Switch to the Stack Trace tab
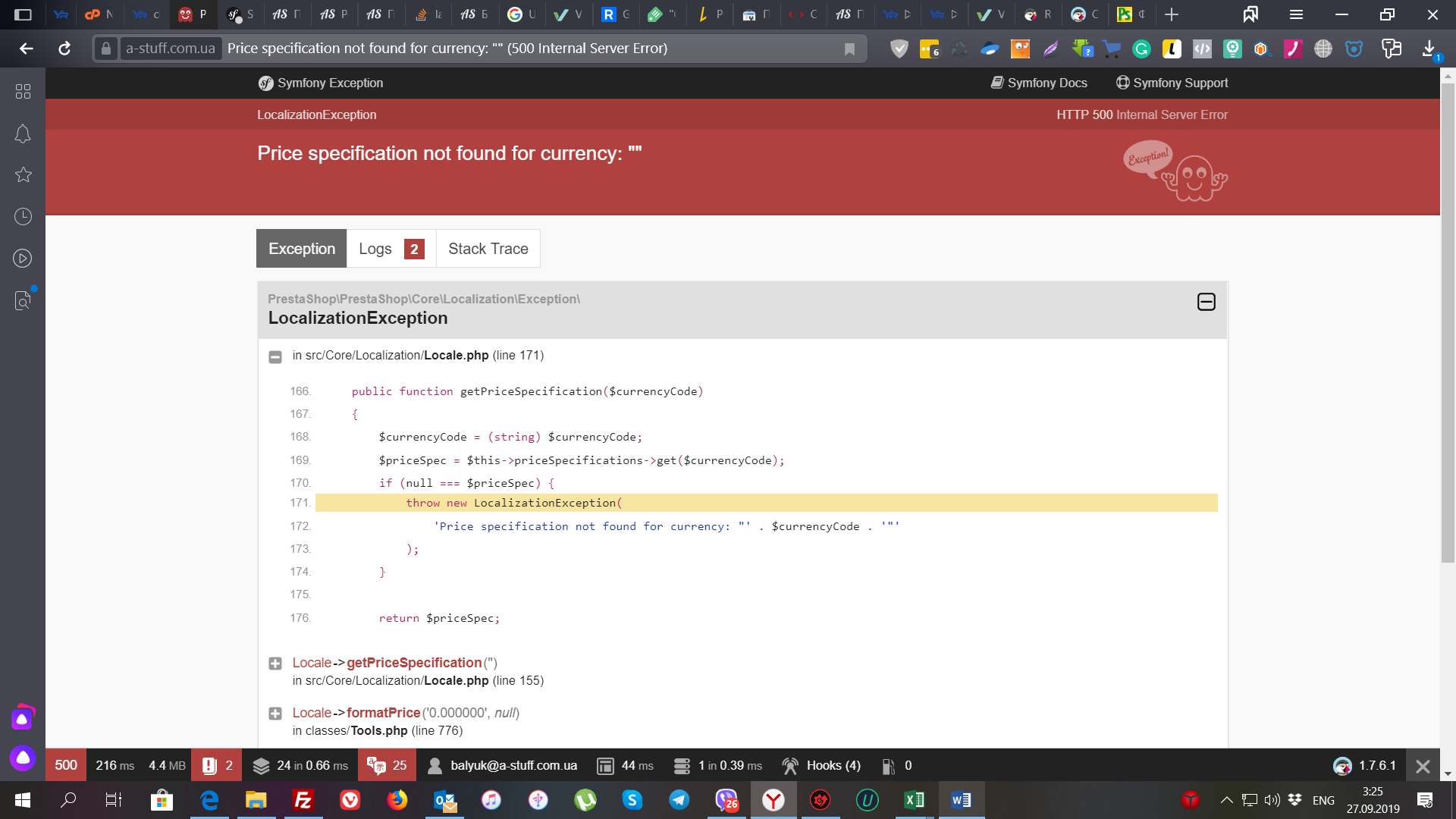The width and height of the screenshot is (1456, 819). point(488,248)
